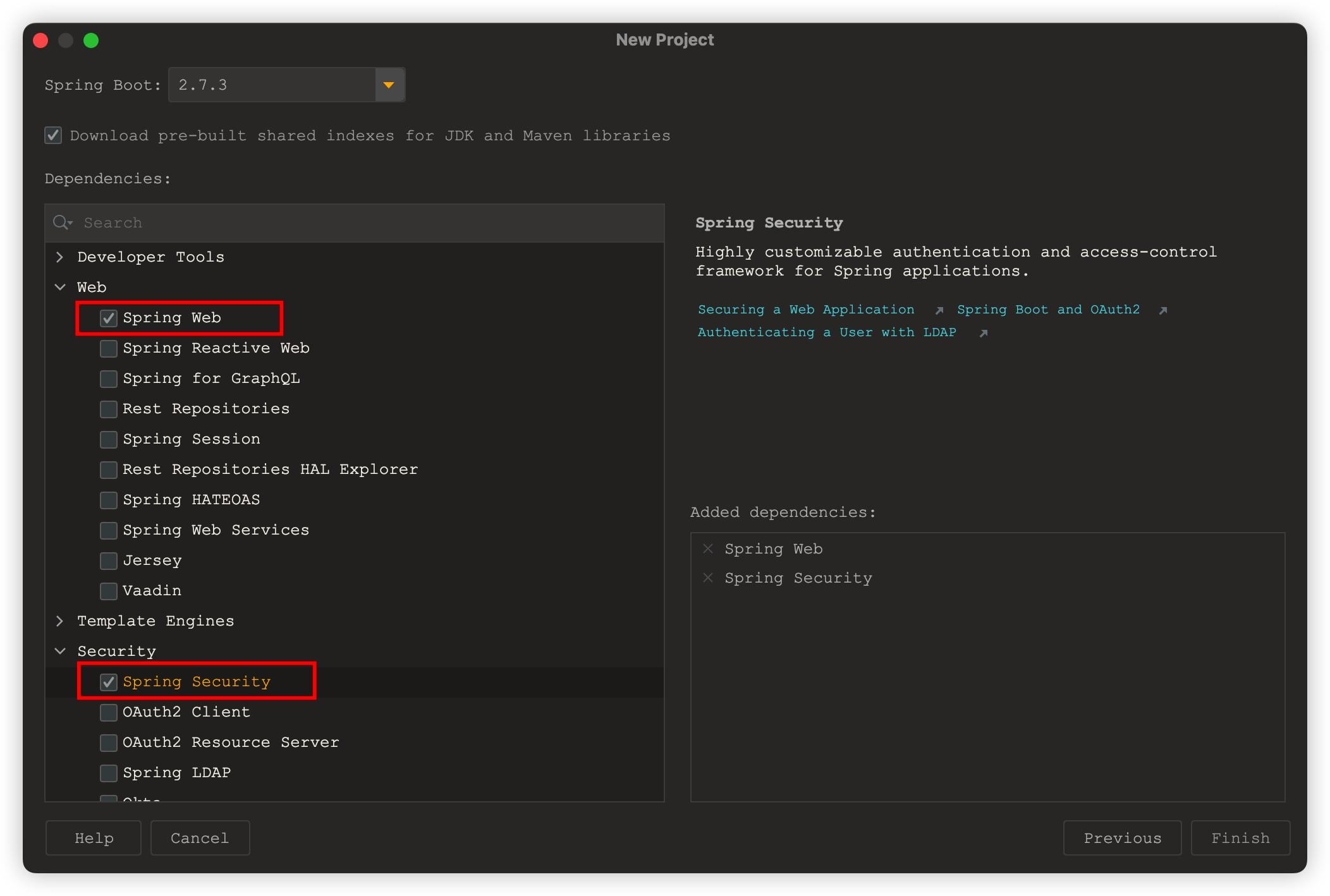Image resolution: width=1330 pixels, height=896 pixels.
Task: Toggle download pre-built shared indexes checkbox
Action: pyautogui.click(x=53, y=135)
